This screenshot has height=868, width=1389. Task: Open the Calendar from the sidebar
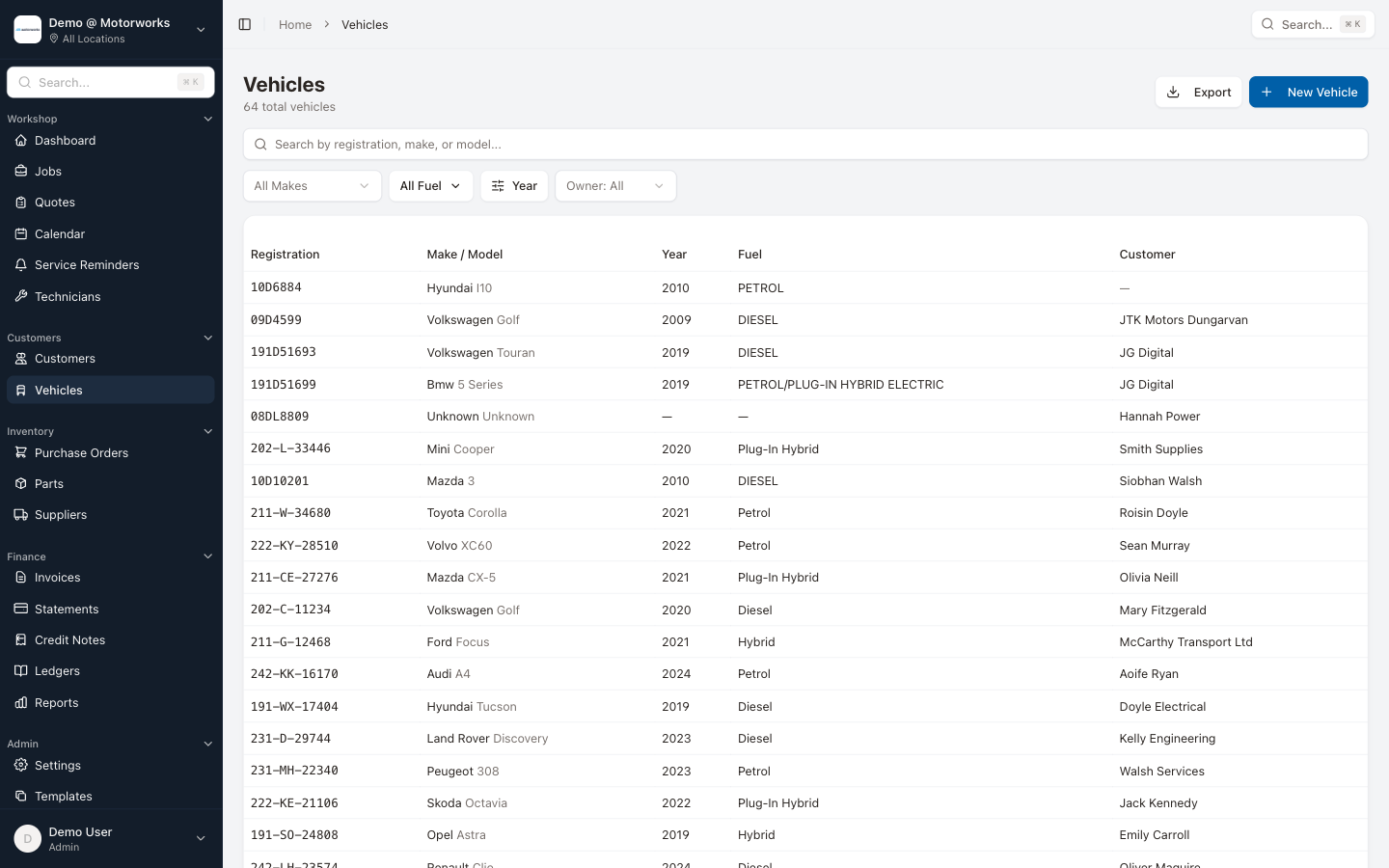point(59,233)
